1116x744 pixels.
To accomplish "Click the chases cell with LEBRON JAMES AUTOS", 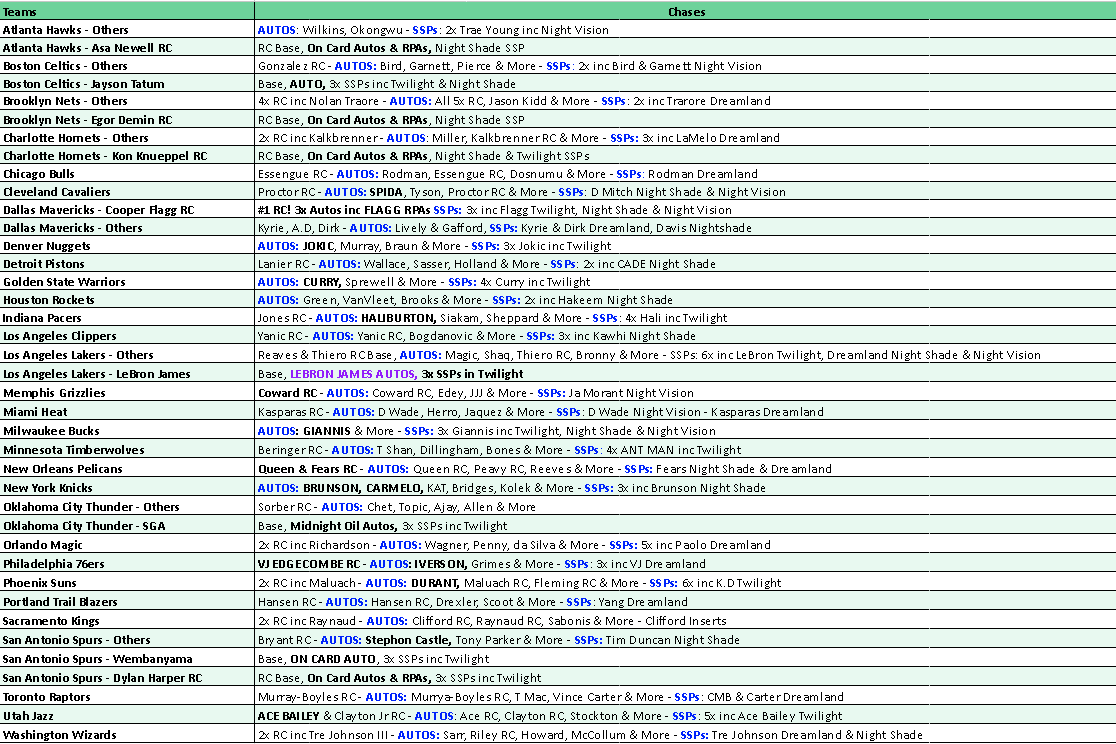I will (400, 372).
